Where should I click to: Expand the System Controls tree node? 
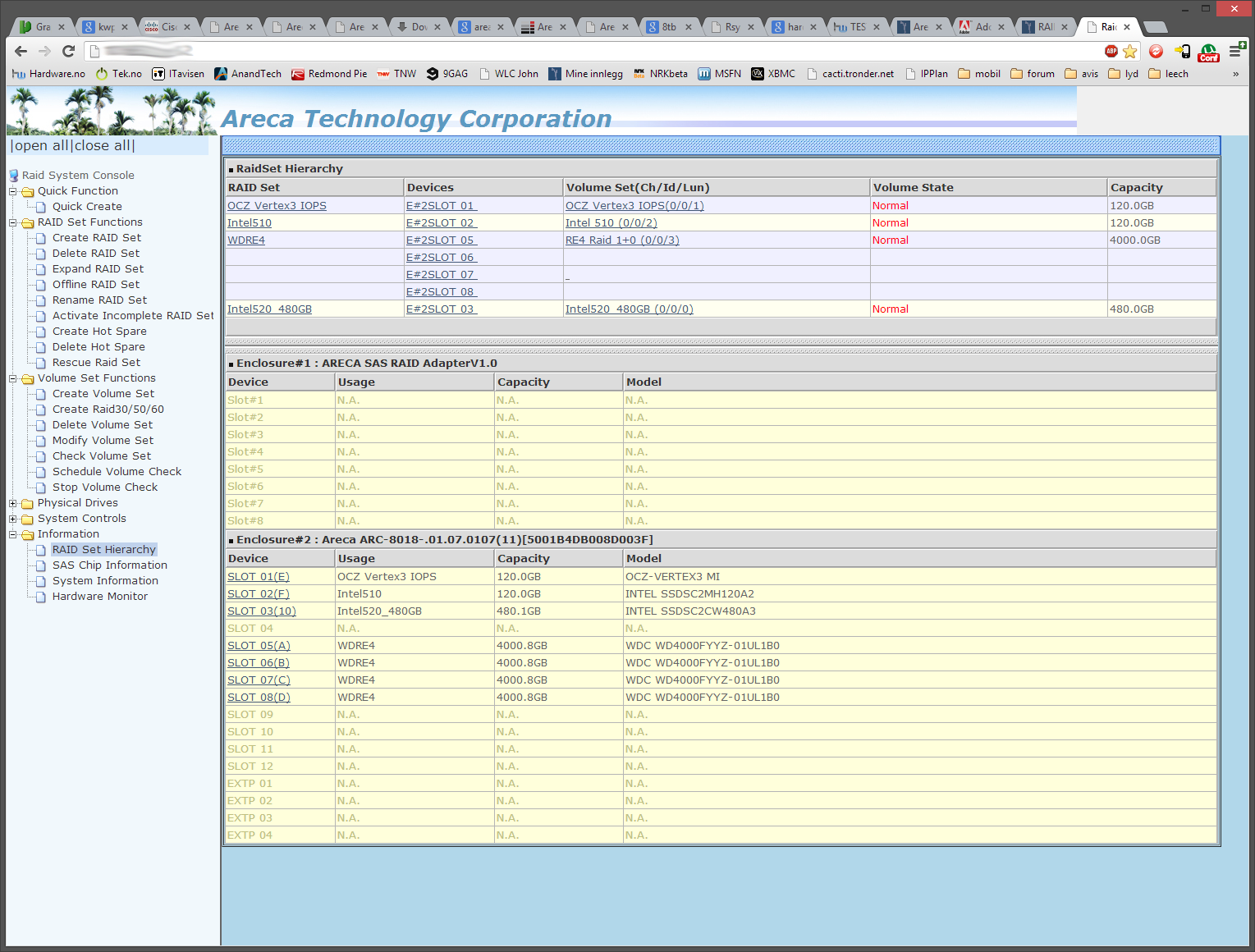click(x=12, y=519)
